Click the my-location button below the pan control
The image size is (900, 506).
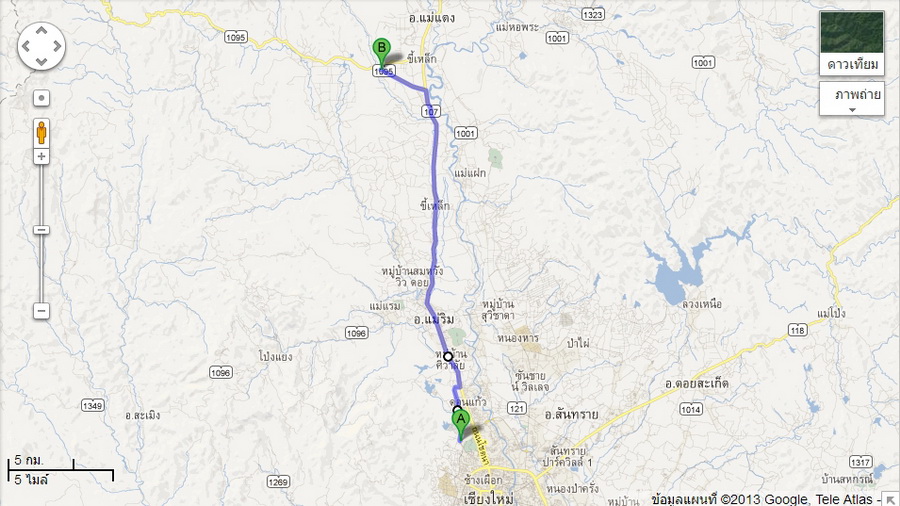(x=41, y=98)
